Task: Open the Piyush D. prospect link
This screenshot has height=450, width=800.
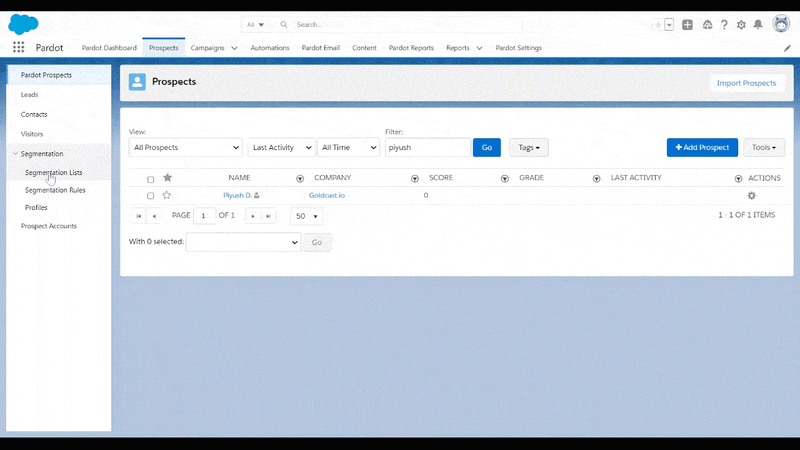Action: pyautogui.click(x=237, y=195)
